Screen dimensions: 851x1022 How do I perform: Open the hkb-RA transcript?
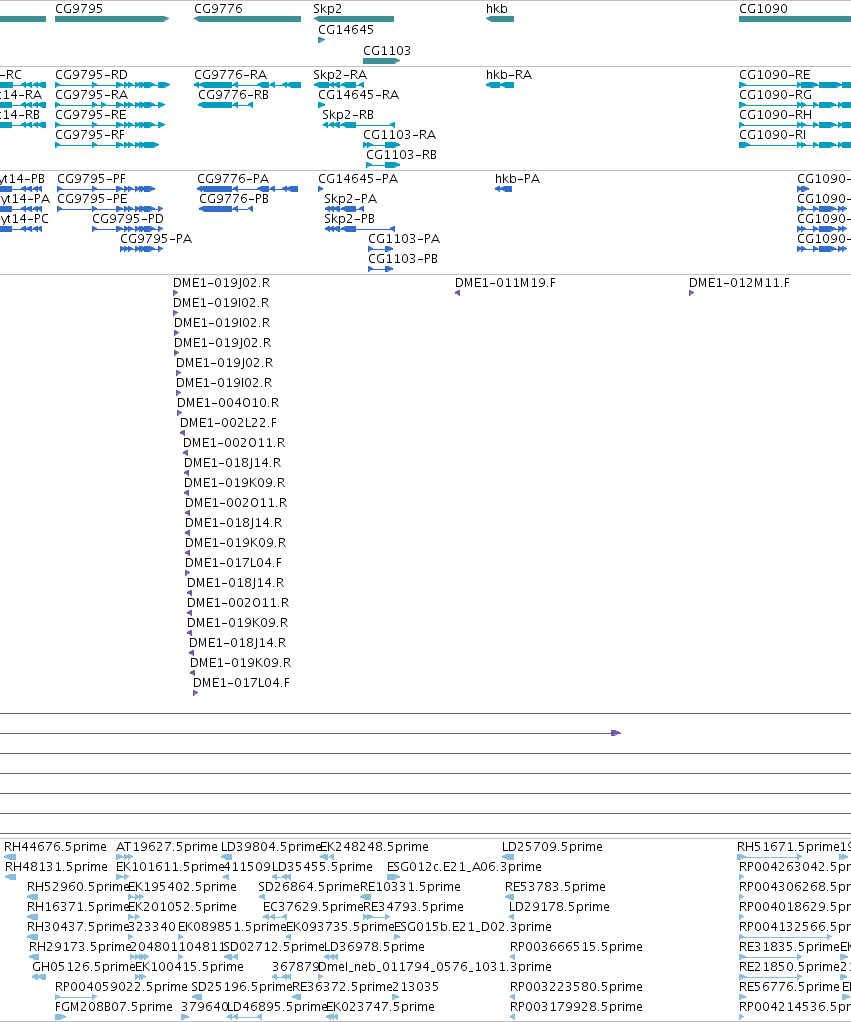pyautogui.click(x=509, y=74)
